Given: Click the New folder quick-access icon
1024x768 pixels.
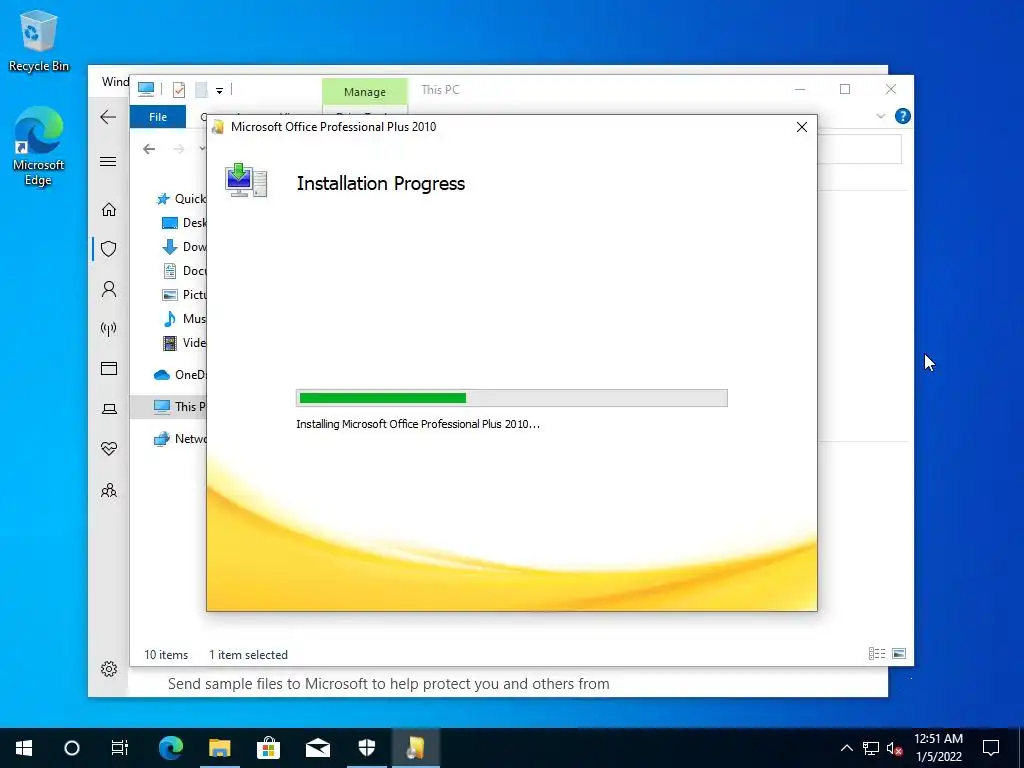Looking at the screenshot, I should (x=202, y=89).
